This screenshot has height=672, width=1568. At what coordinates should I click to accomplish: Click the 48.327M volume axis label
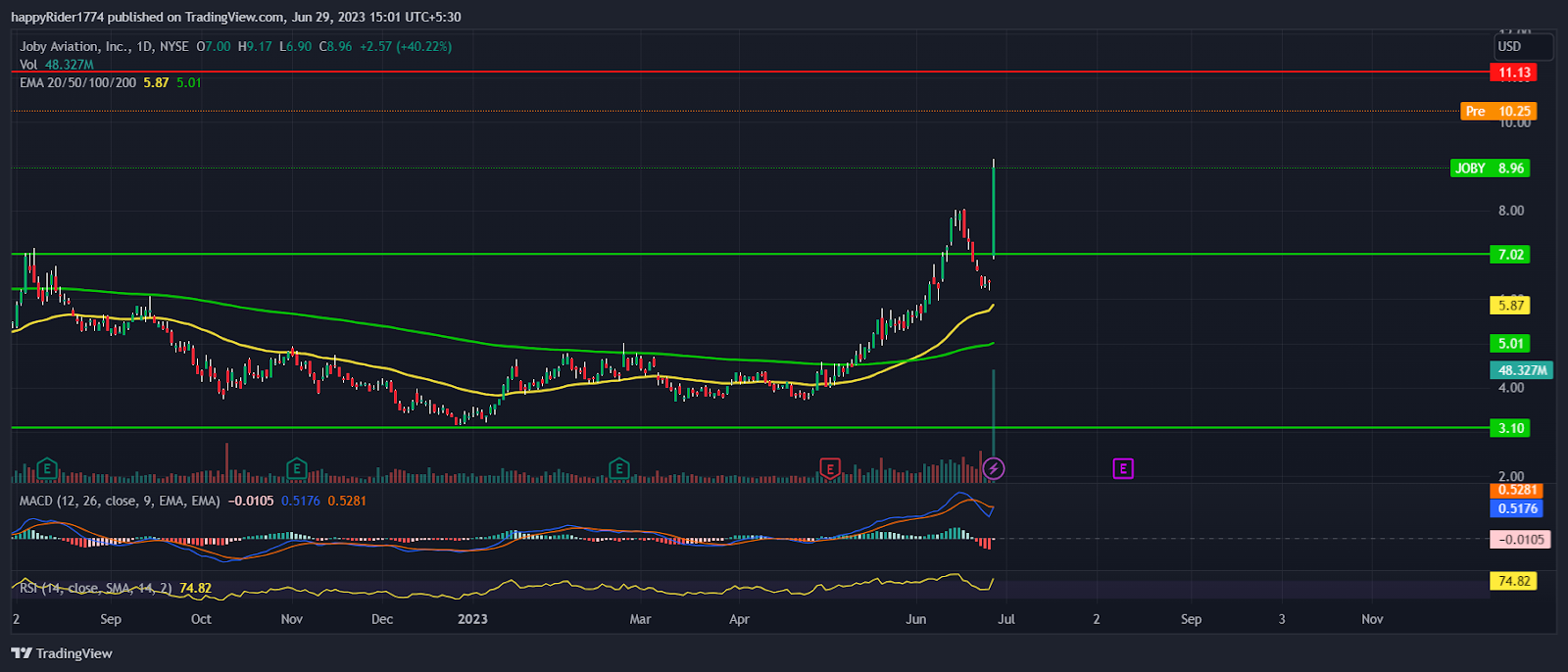click(x=1521, y=370)
